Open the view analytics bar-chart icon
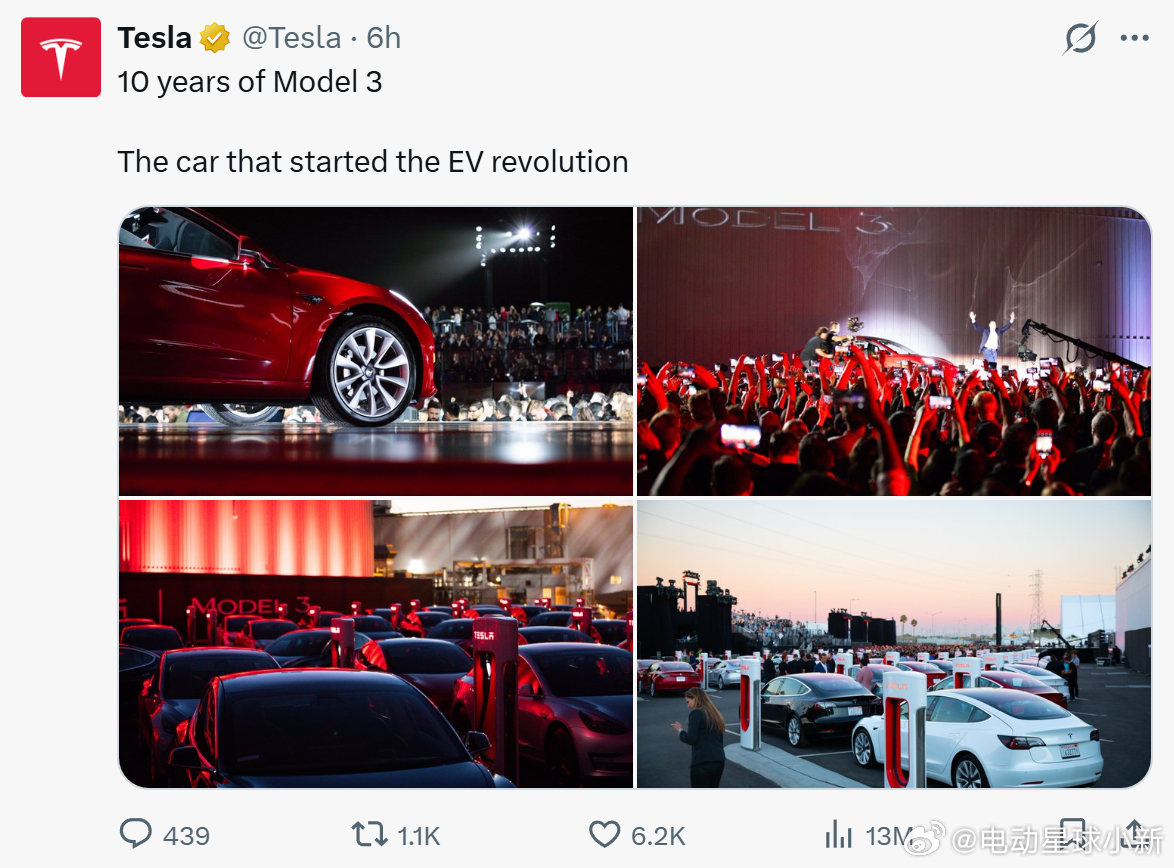 pyautogui.click(x=837, y=834)
